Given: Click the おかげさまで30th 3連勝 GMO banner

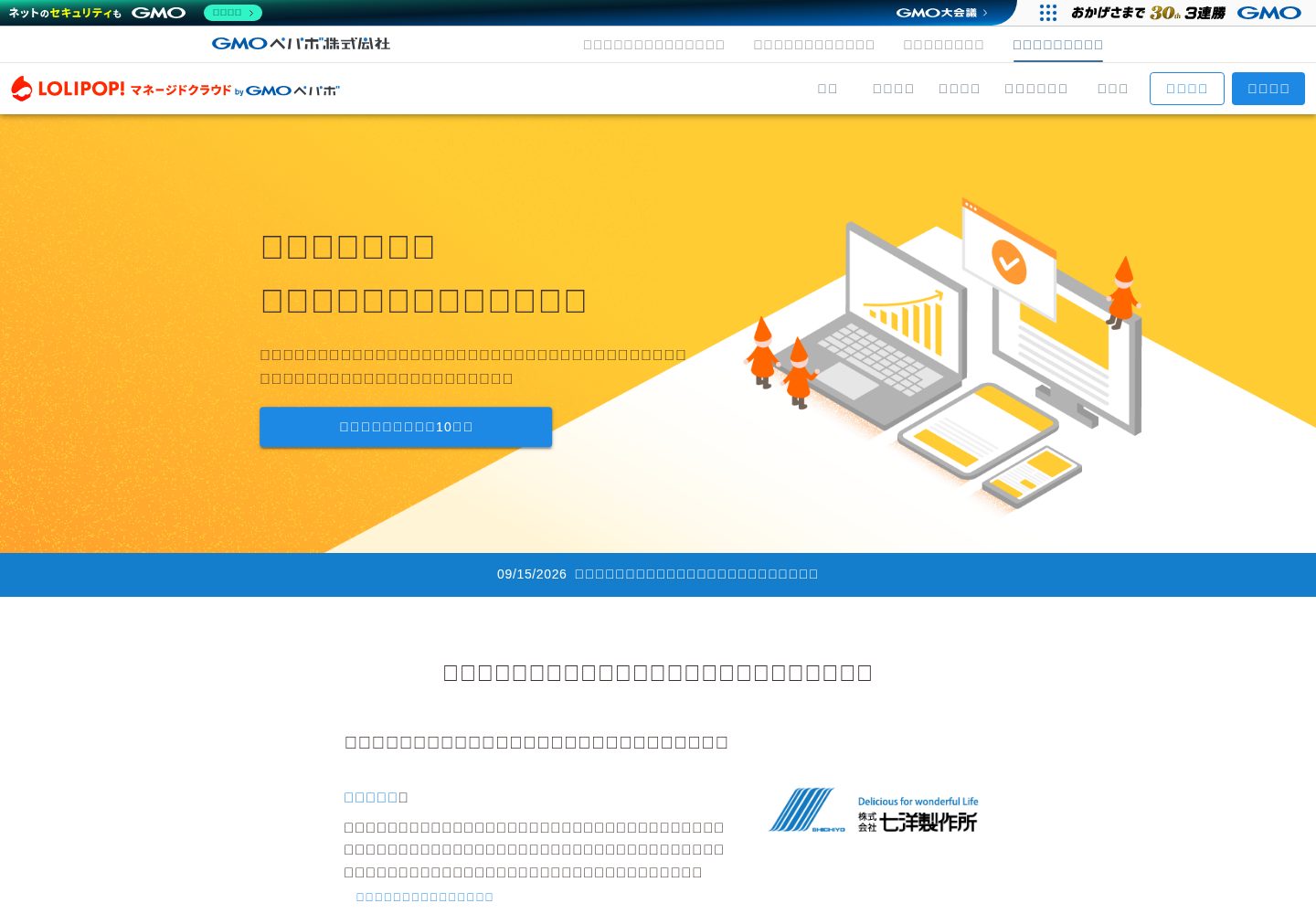Looking at the screenshot, I should 1186,13.
